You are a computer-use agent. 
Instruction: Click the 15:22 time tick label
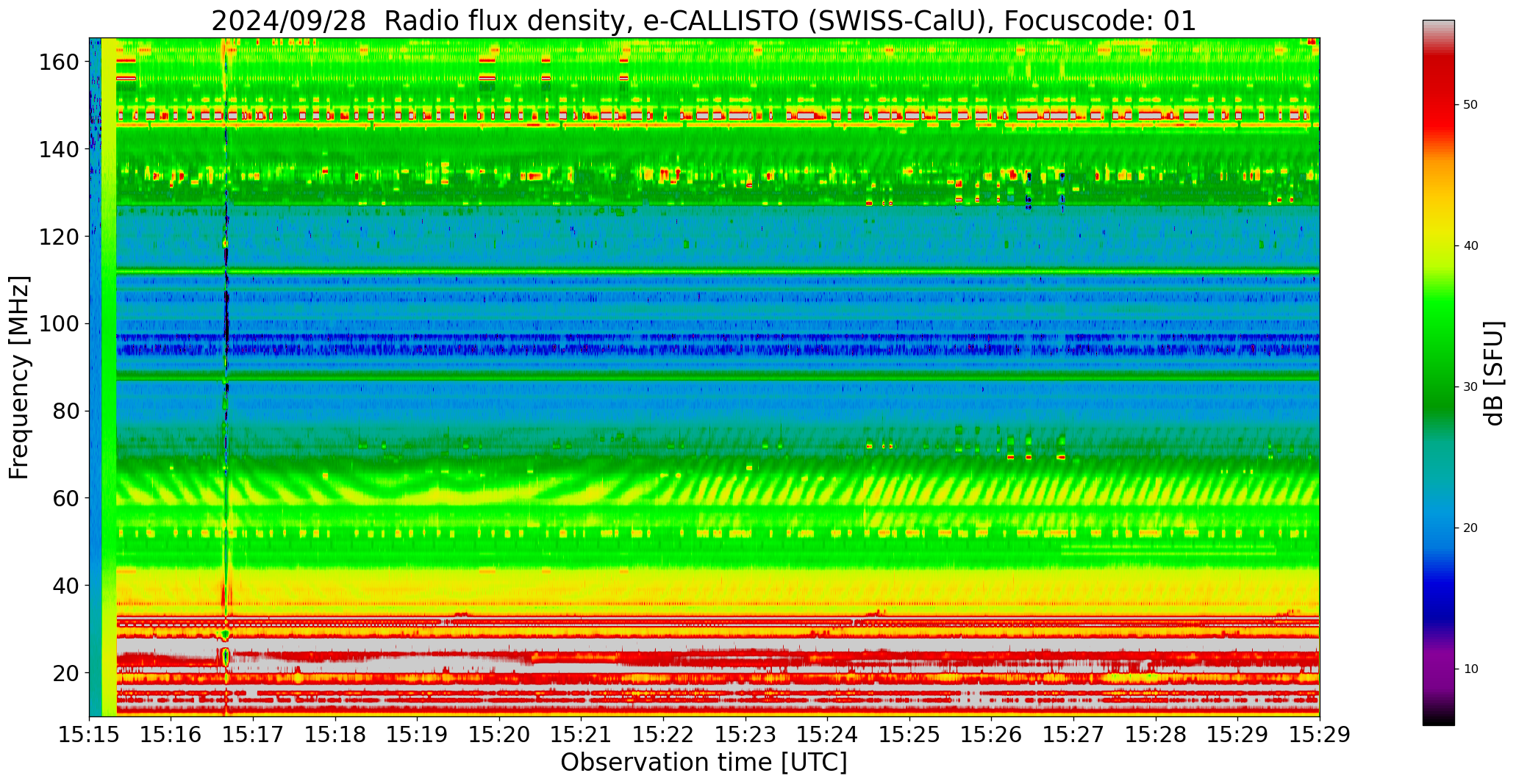663,735
